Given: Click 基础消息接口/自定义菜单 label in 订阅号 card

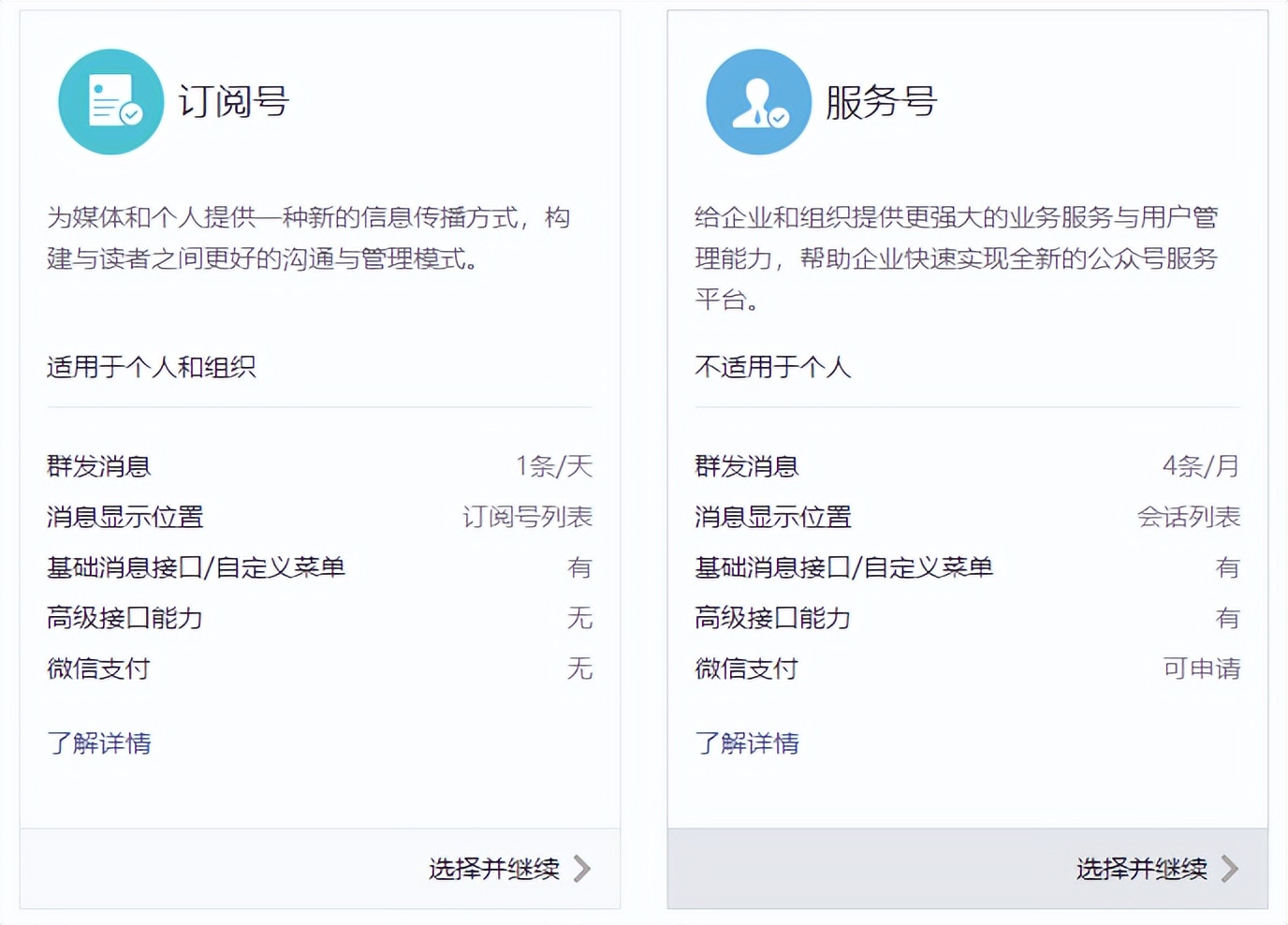Looking at the screenshot, I should pyautogui.click(x=197, y=567).
